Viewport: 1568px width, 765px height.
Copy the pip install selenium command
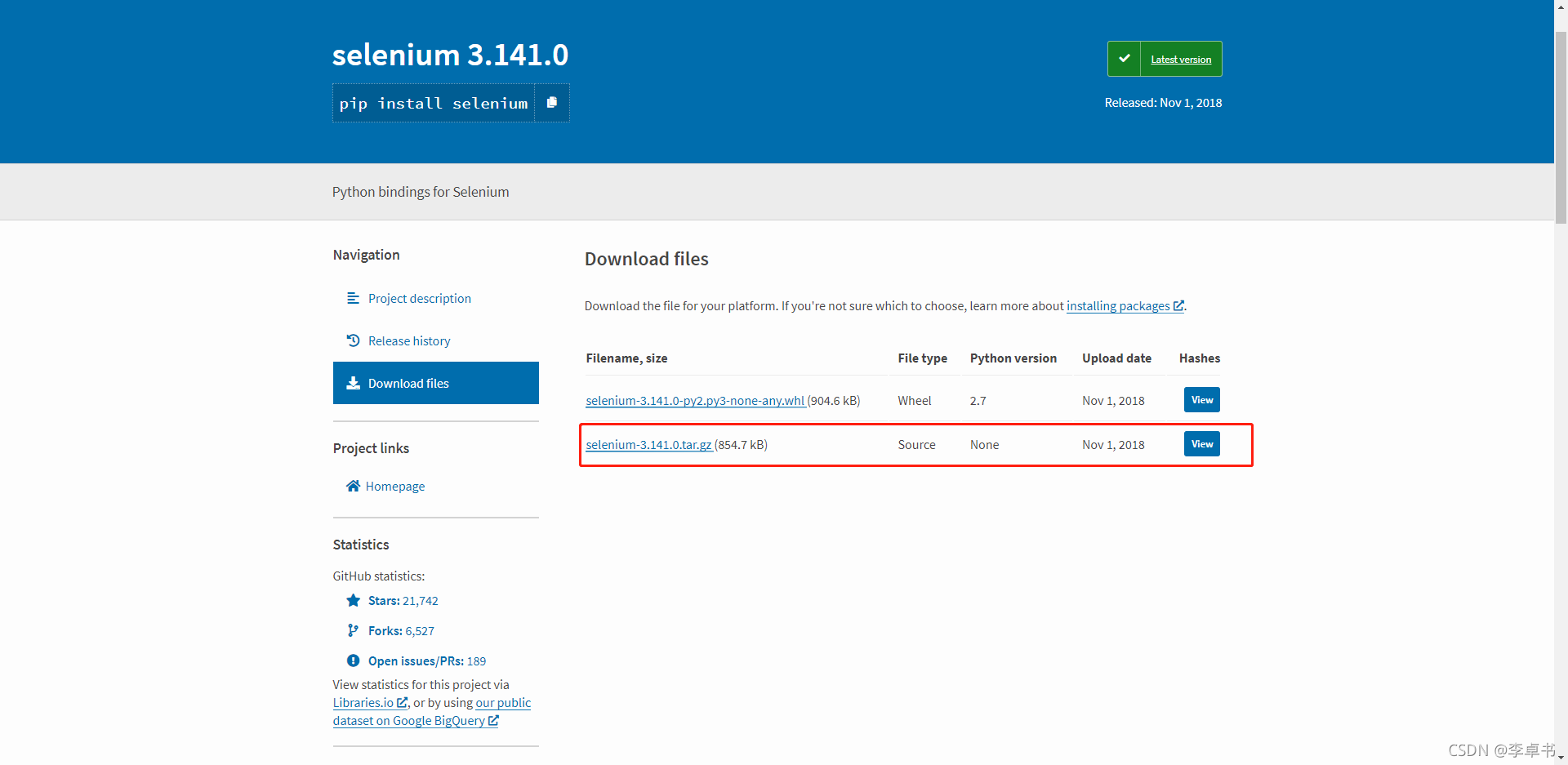pos(552,103)
